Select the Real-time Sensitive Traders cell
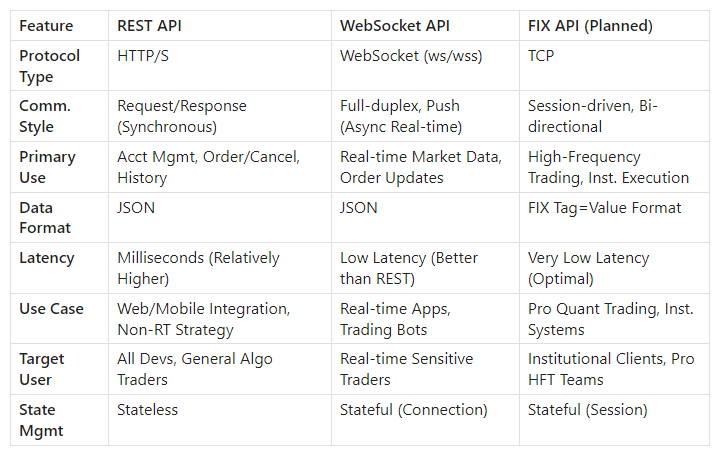The image size is (720, 453). (x=425, y=369)
